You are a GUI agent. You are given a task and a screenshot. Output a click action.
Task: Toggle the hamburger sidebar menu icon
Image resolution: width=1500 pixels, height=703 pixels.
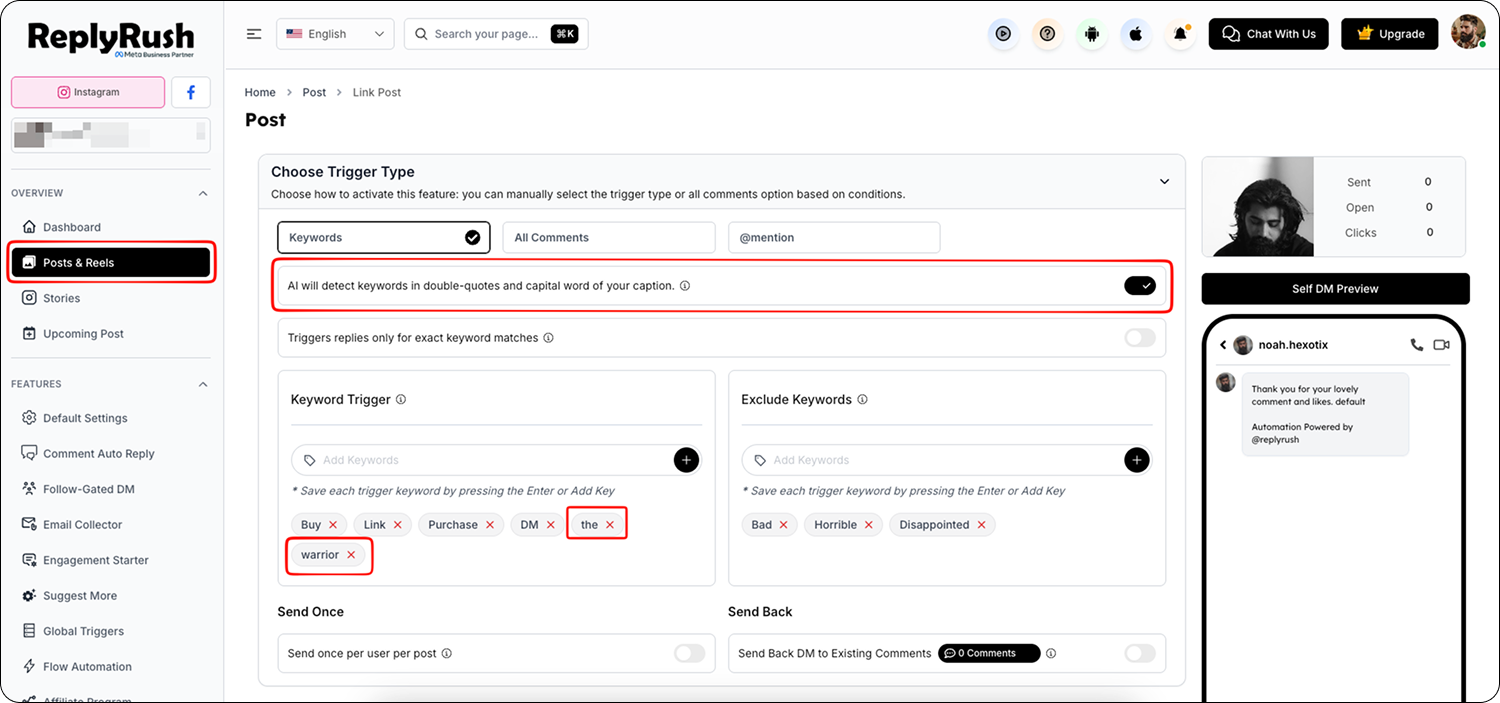click(254, 34)
